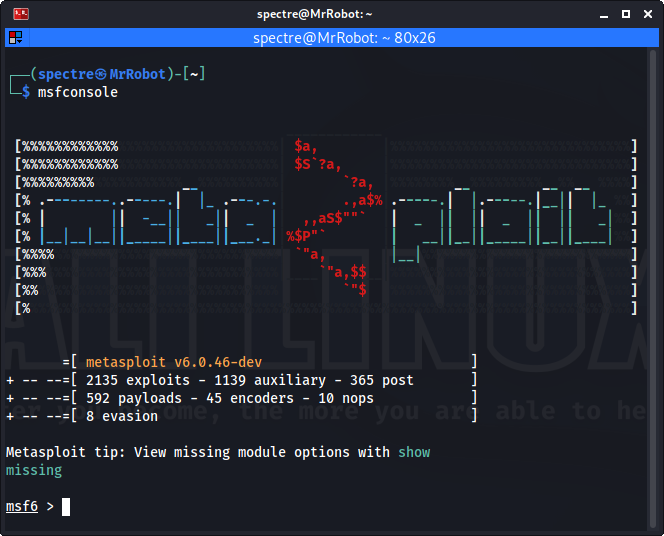Click the Terminator app icon in title bar
The width and height of the screenshot is (664, 536).
tap(21, 14)
